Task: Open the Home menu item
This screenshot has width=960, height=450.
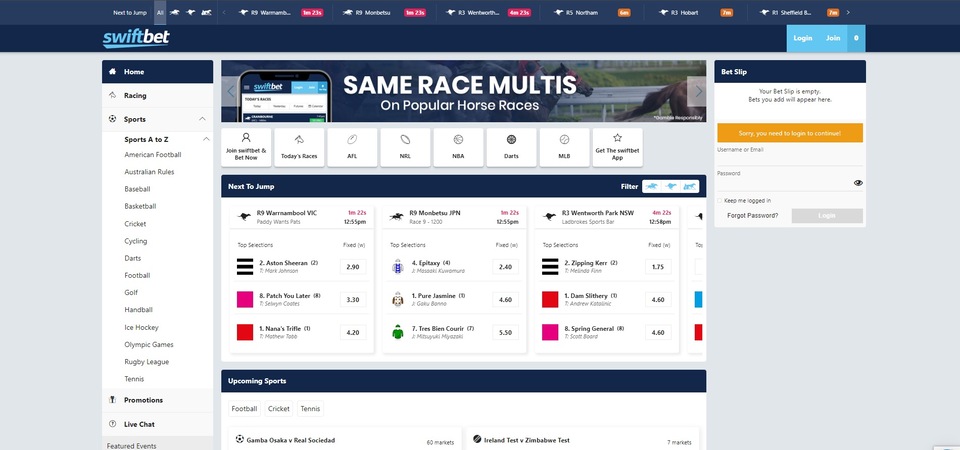Action: tap(157, 72)
